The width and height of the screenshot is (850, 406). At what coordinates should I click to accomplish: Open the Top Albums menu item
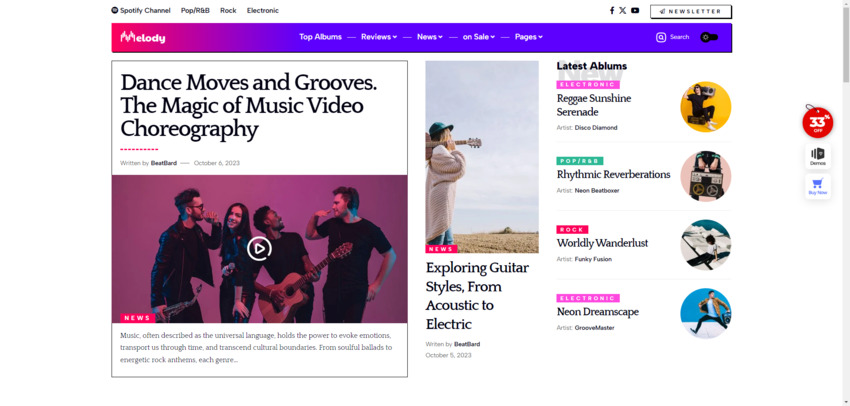[320, 37]
